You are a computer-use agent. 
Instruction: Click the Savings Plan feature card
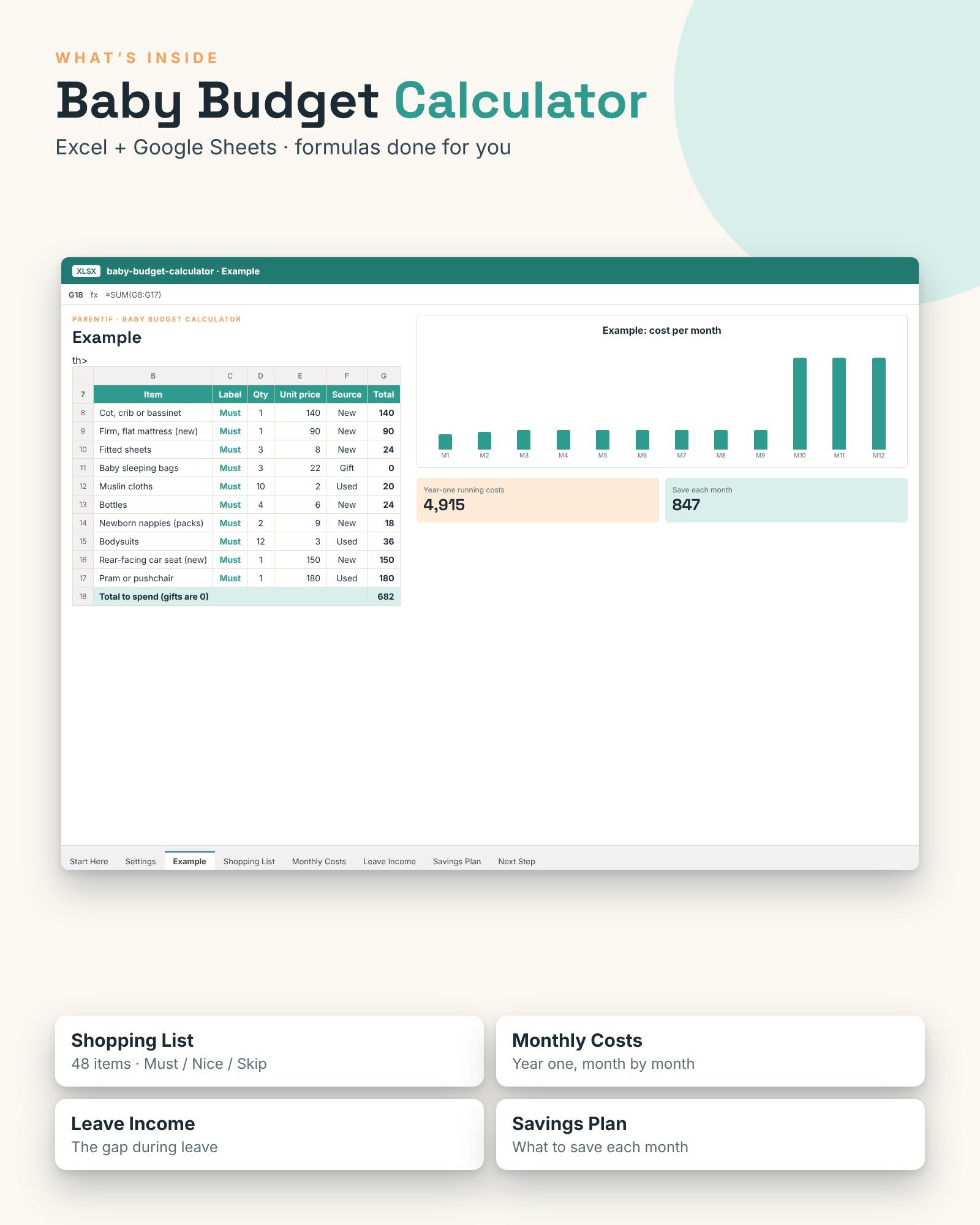(x=710, y=1134)
